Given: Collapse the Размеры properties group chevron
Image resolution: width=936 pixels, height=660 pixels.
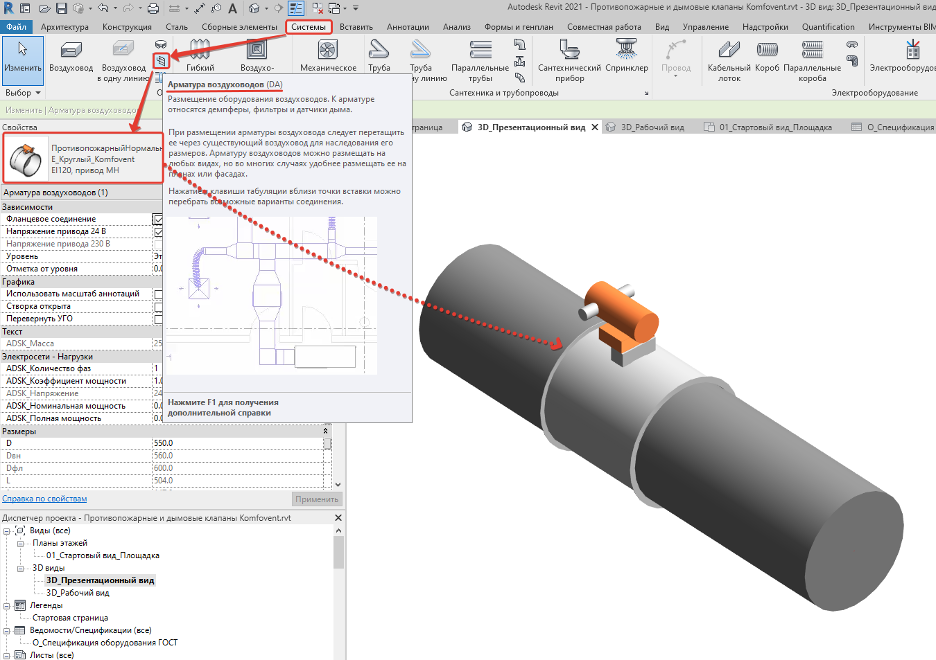Looking at the screenshot, I should click(325, 431).
